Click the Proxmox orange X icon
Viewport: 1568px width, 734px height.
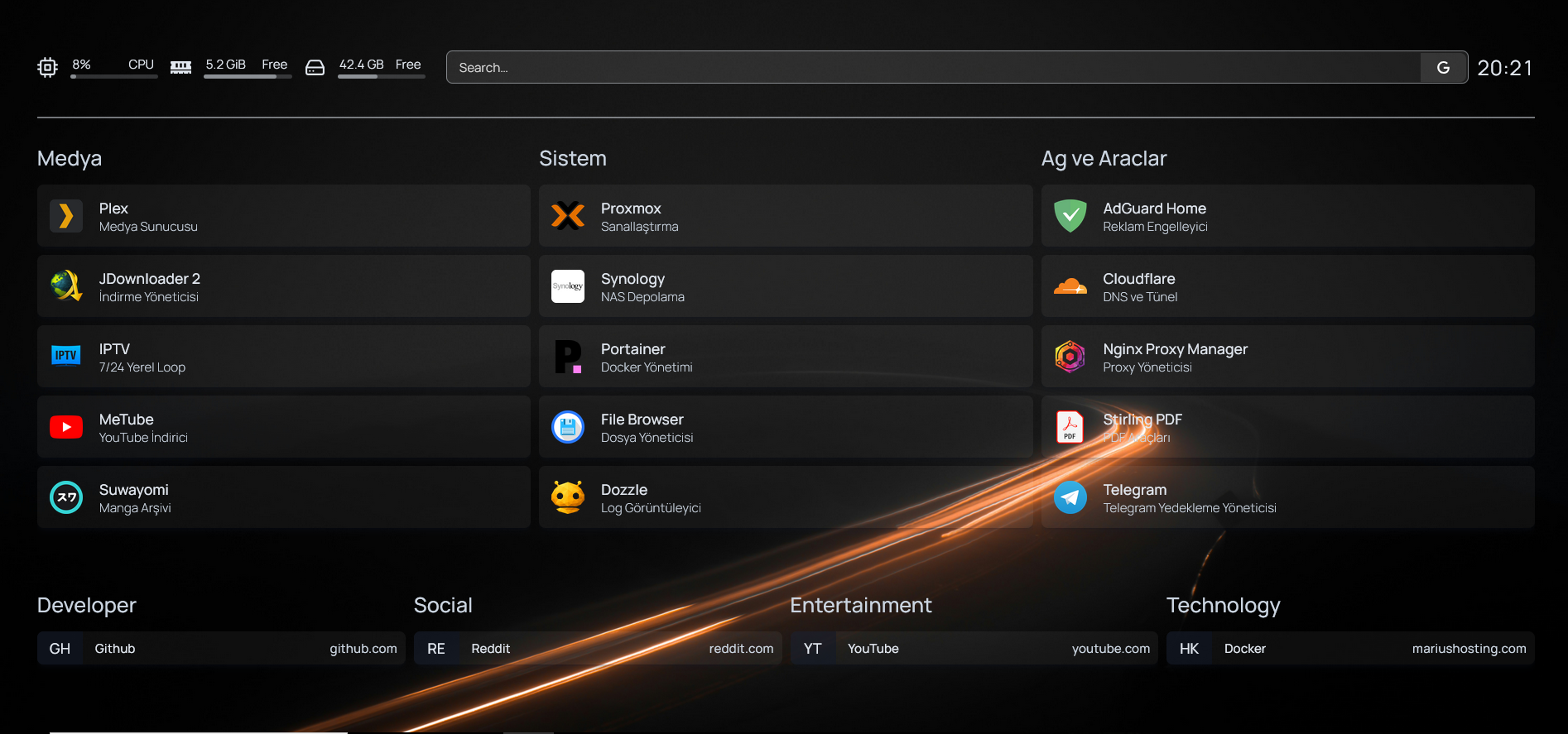click(x=568, y=216)
